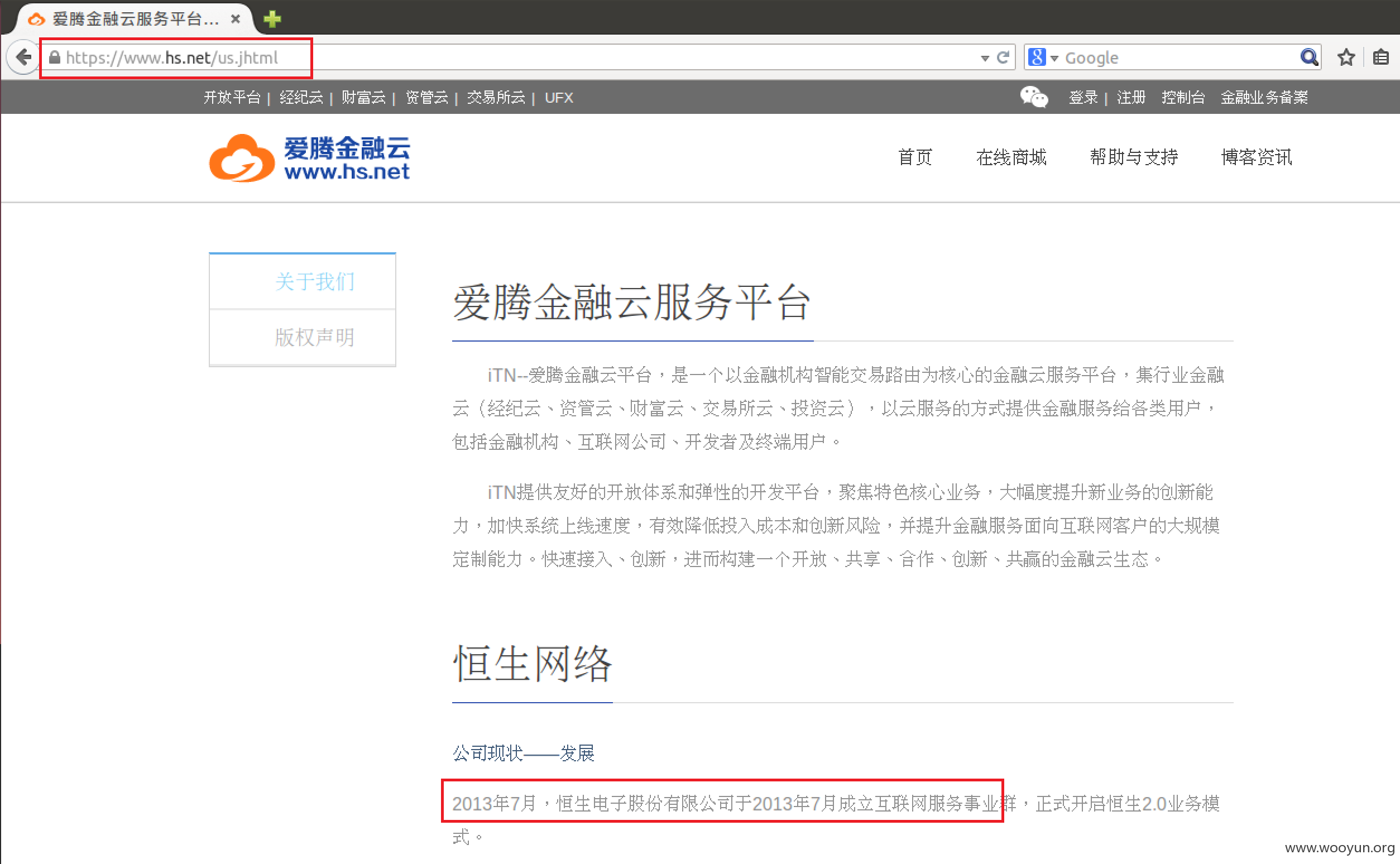Click the browser back arrow button
The image size is (1400, 864).
pyautogui.click(x=23, y=57)
